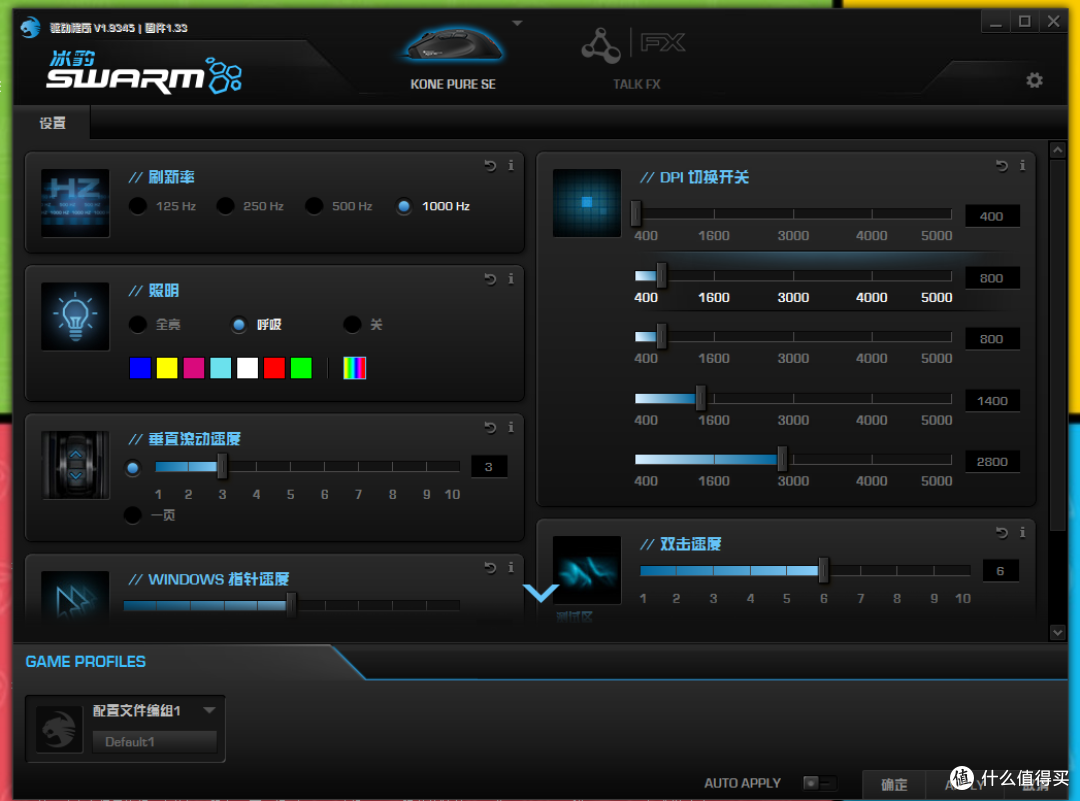The image size is (1080, 801).
Task: Reset vertical scroll speed (垂直滚动速度) section
Action: (x=490, y=428)
